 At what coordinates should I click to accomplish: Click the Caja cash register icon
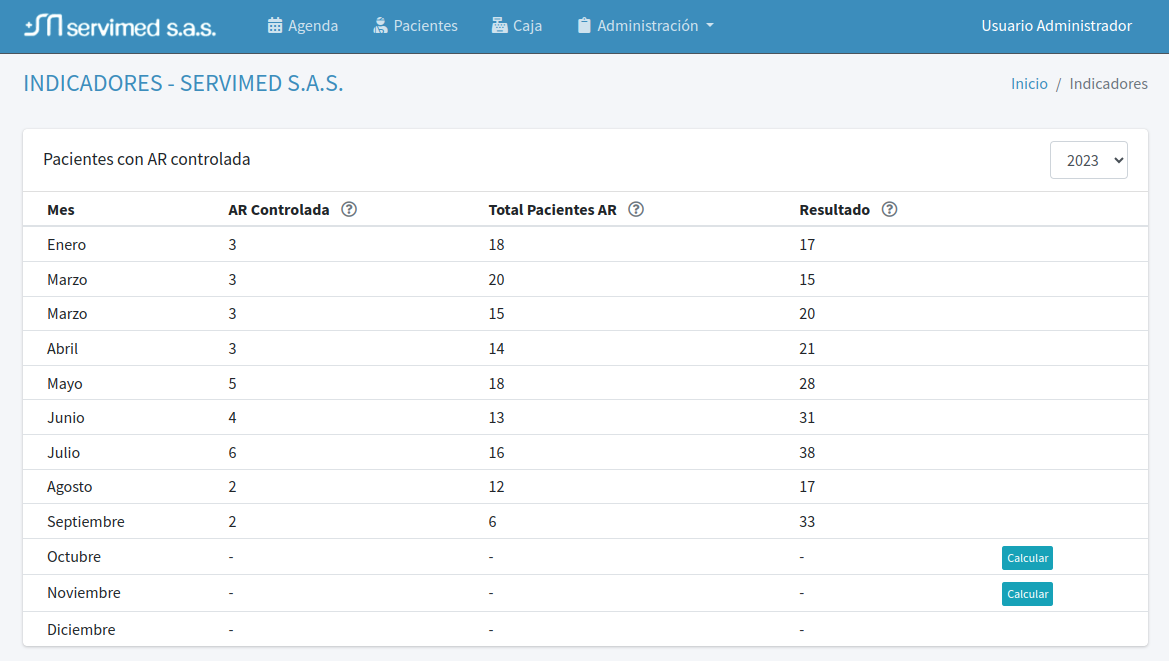(x=499, y=26)
